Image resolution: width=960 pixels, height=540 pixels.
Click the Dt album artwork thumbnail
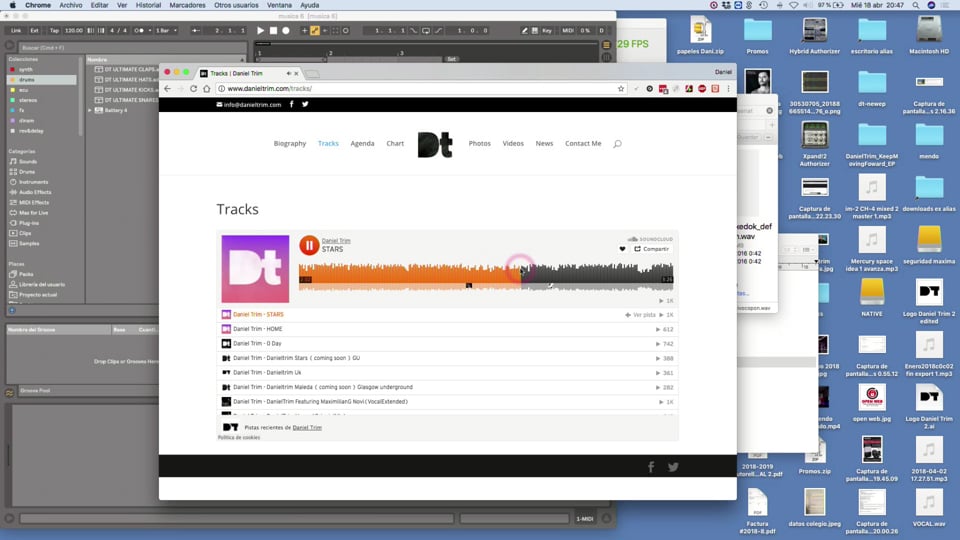click(x=255, y=269)
